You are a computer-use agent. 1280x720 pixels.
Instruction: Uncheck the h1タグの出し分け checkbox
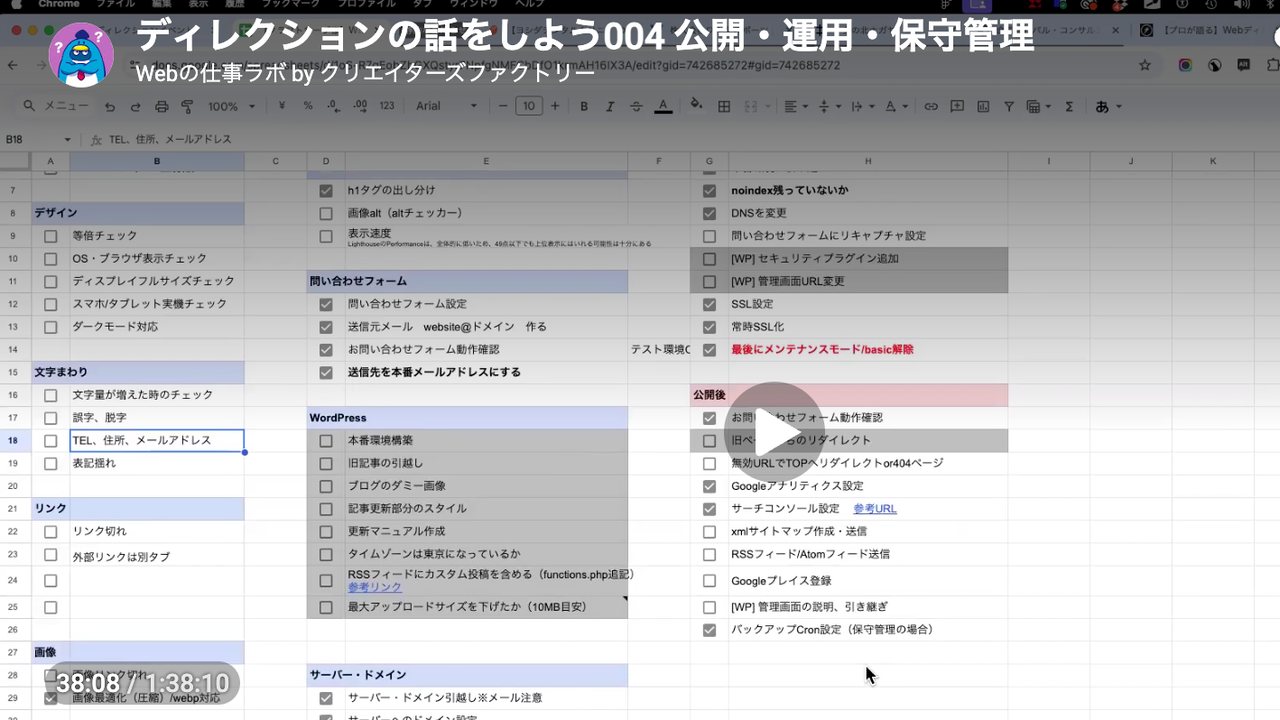tap(325, 190)
